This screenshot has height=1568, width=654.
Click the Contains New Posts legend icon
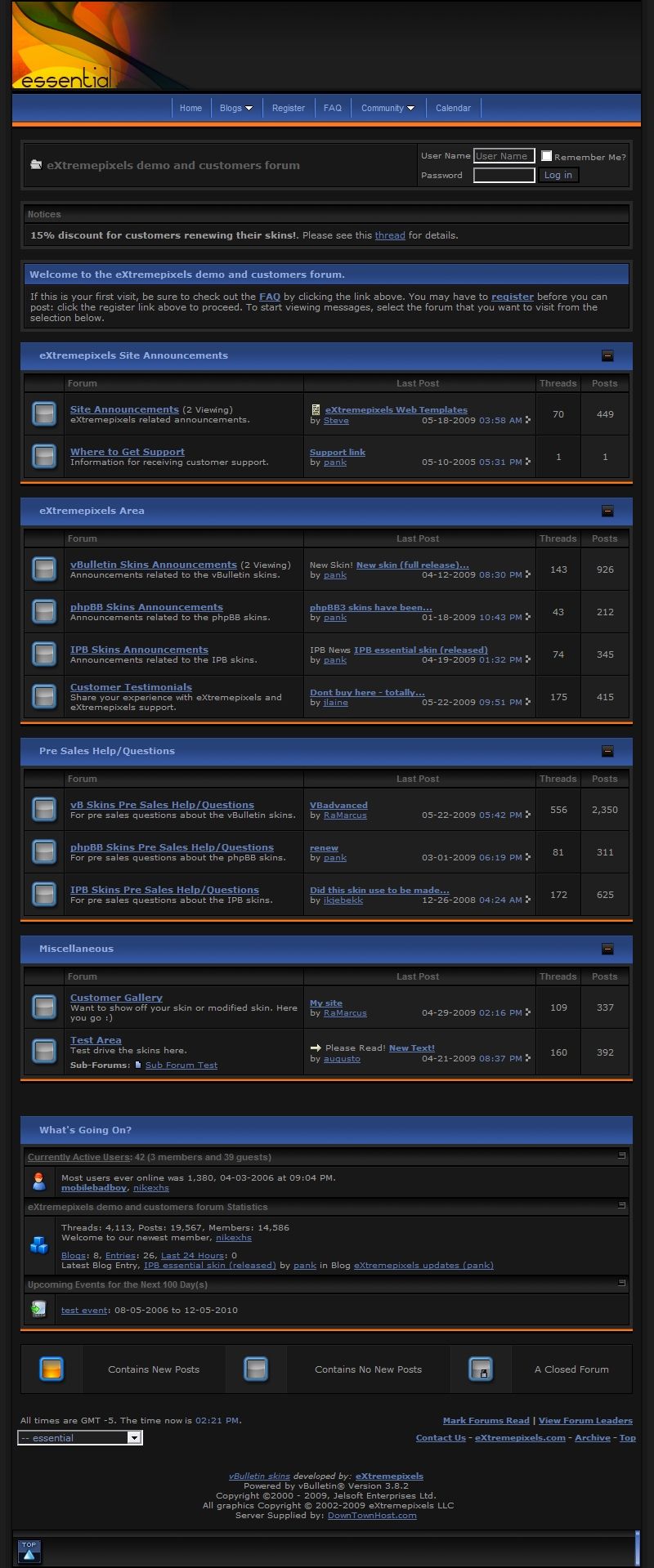pos(52,1369)
